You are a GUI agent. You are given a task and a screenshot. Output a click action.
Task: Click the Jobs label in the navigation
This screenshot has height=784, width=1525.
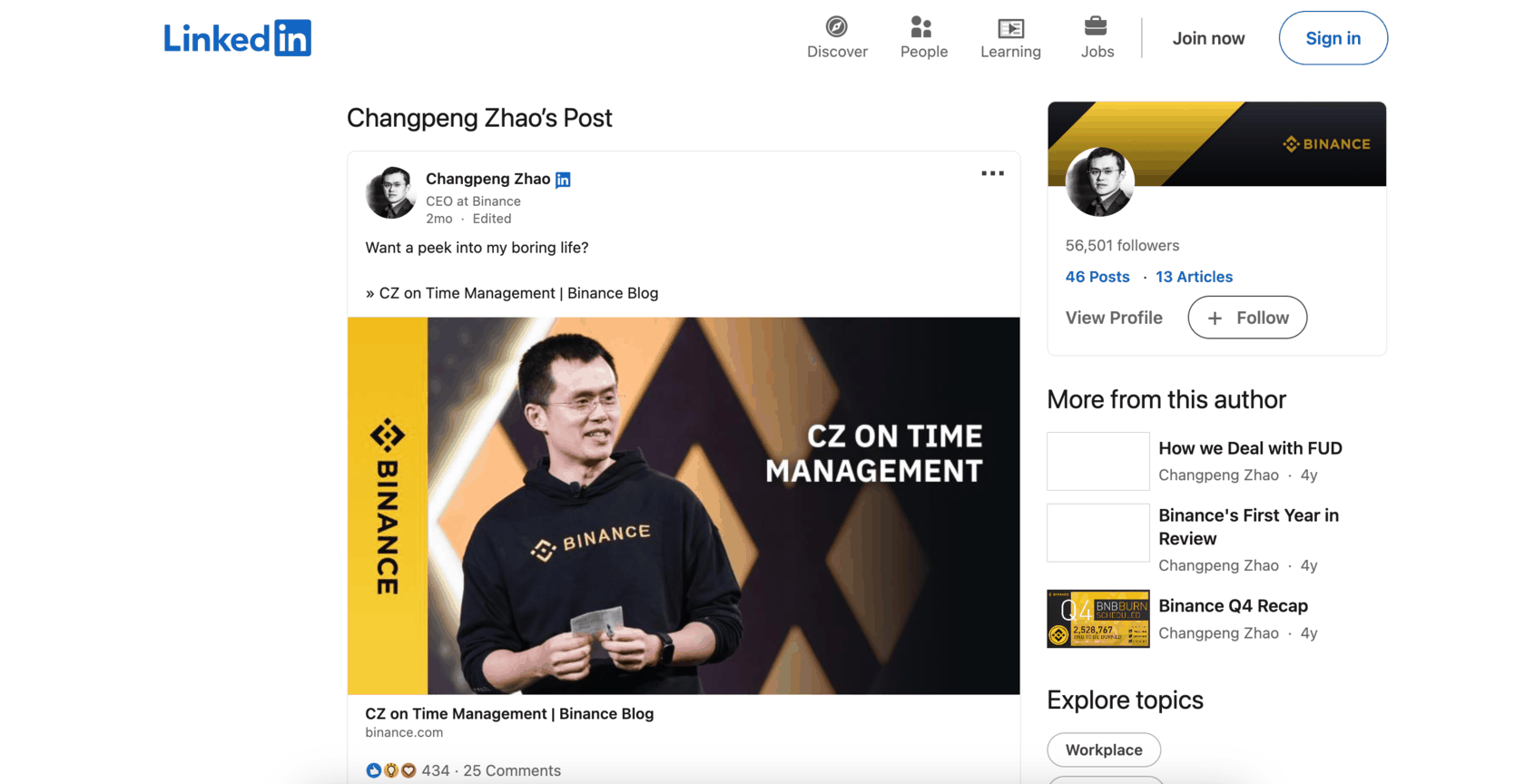coord(1097,52)
